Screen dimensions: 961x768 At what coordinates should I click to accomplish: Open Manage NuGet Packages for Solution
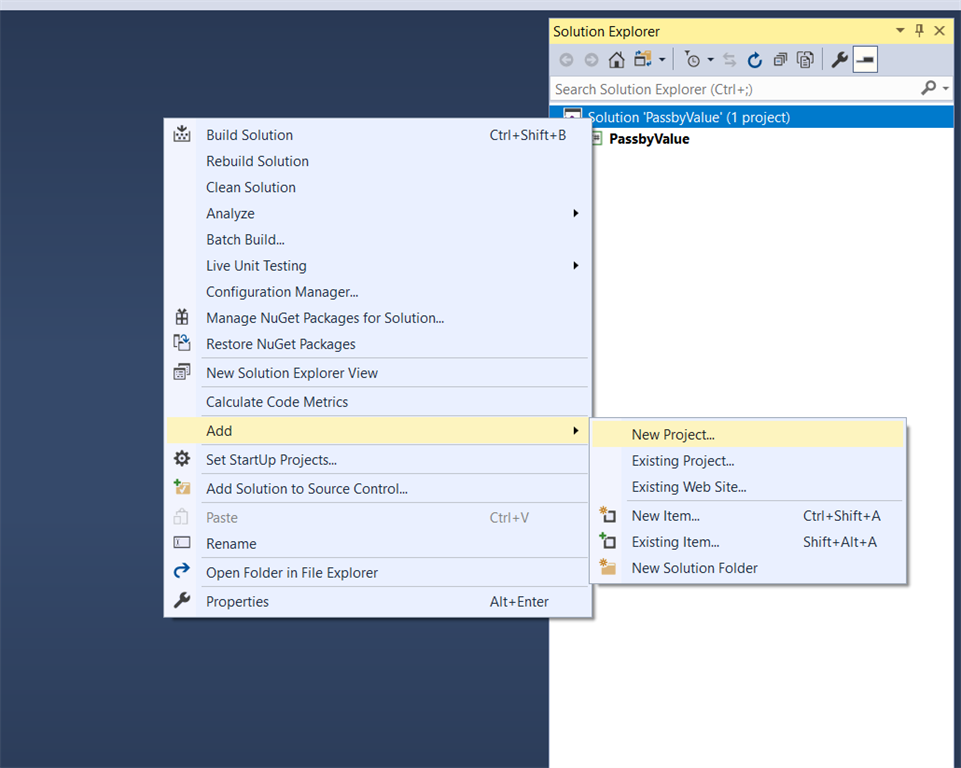point(378,318)
